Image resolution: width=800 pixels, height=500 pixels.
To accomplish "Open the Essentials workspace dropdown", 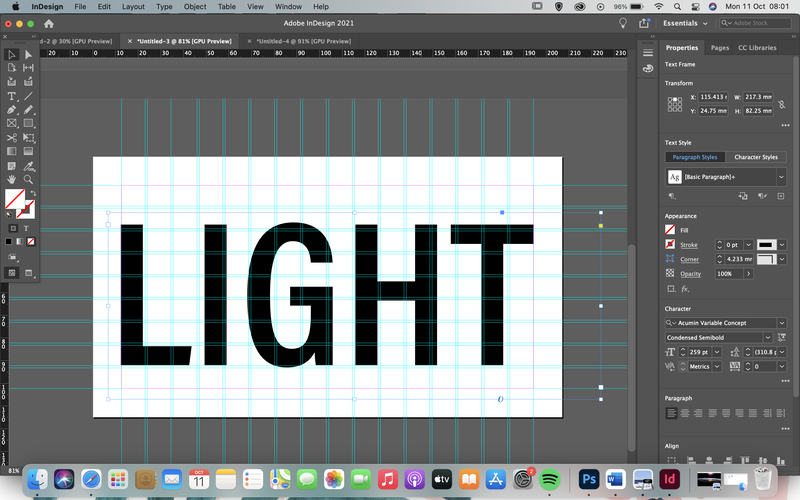I will 685,23.
